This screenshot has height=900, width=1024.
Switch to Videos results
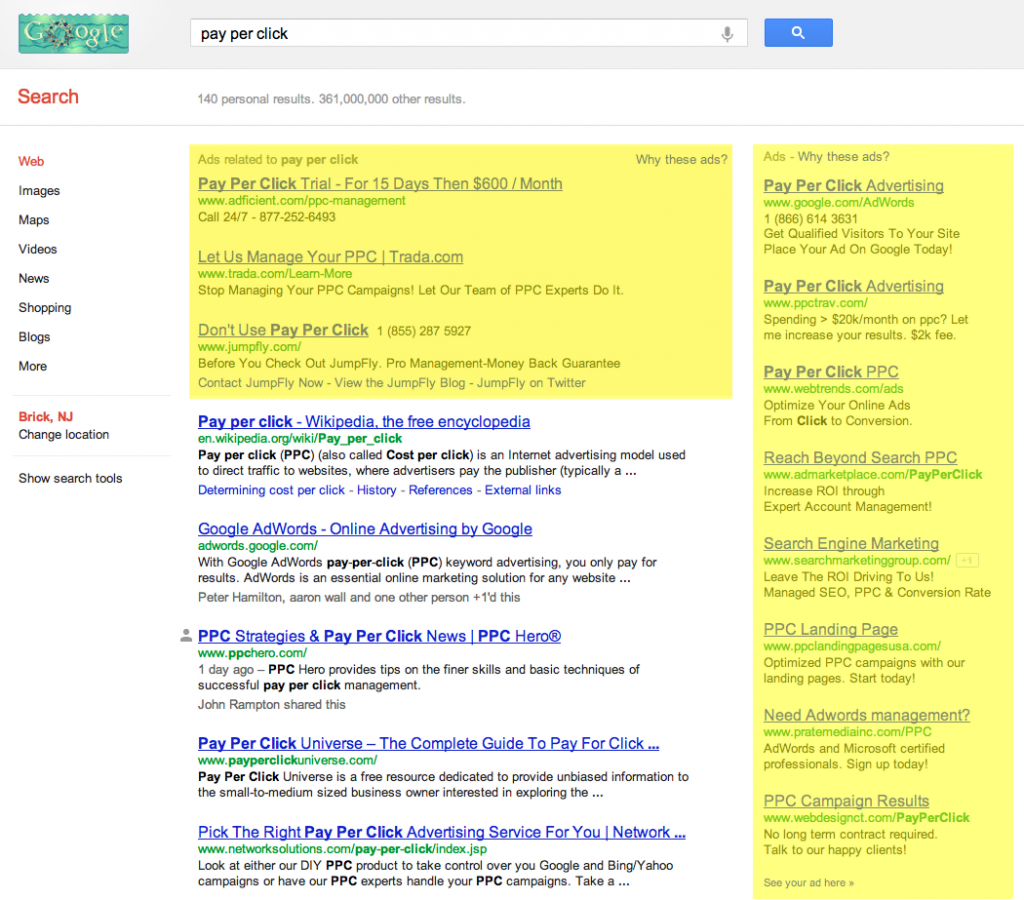click(x=38, y=249)
